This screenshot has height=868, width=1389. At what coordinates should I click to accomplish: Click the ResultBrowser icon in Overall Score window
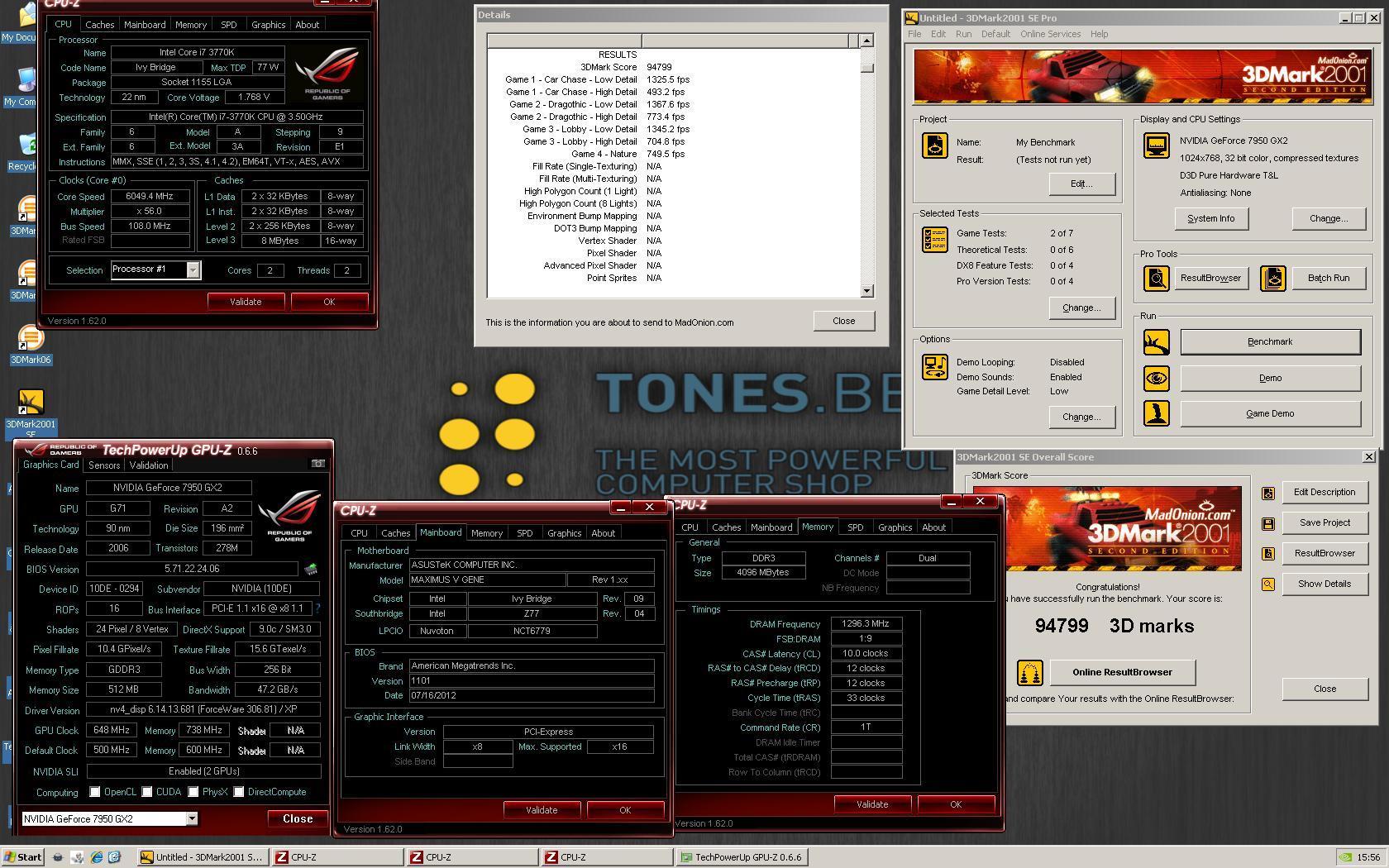[x=1267, y=554]
